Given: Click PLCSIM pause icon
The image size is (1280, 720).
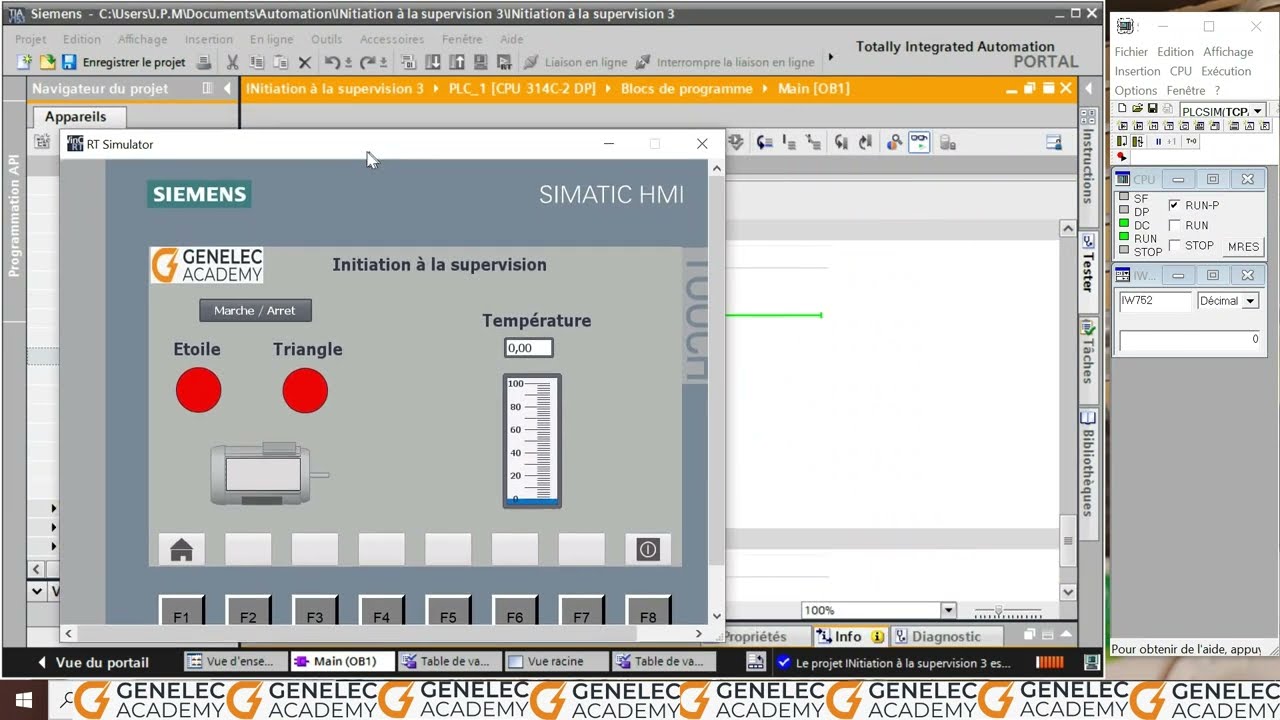Looking at the screenshot, I should [1158, 141].
